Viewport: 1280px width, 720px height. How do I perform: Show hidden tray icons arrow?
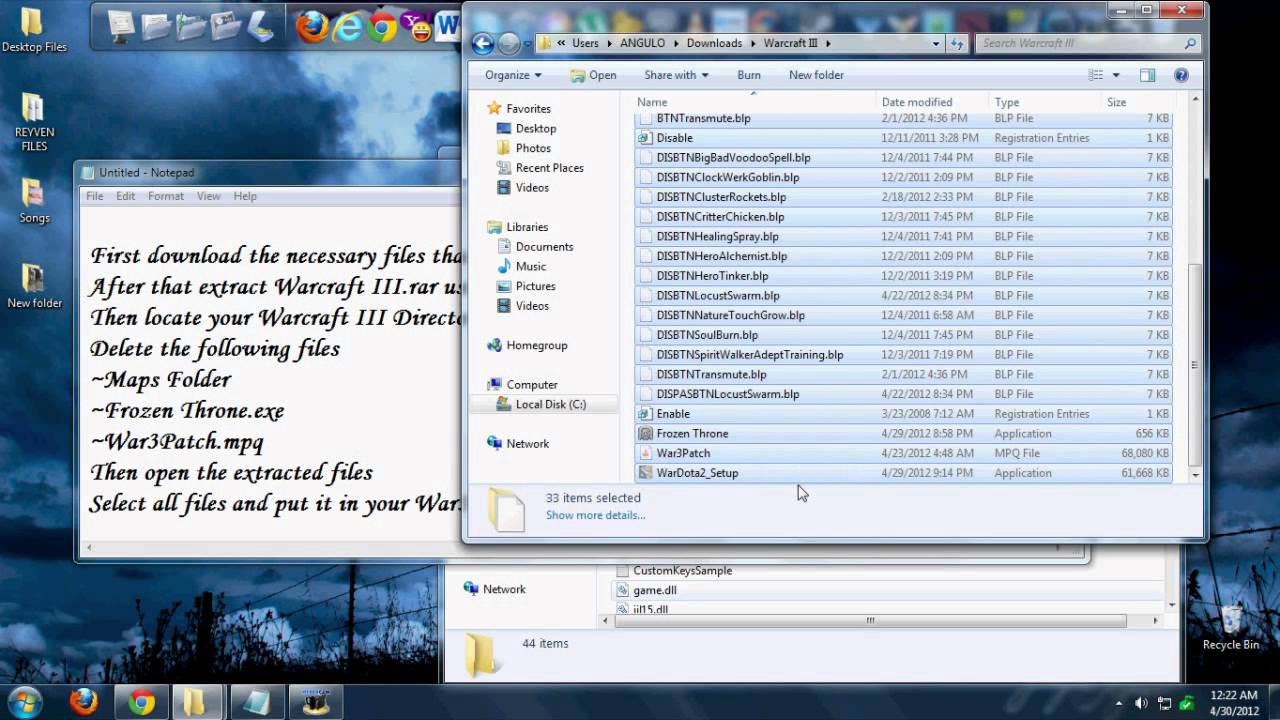1117,702
